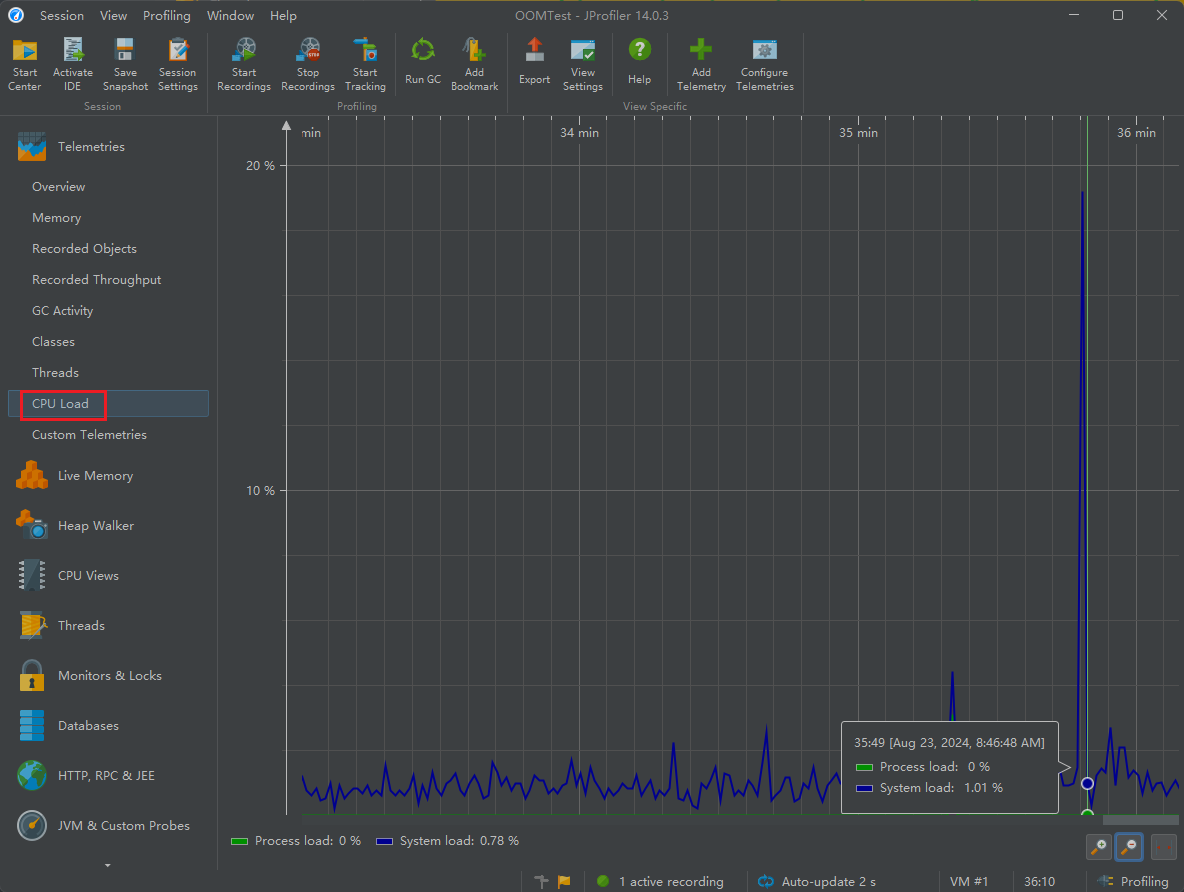Open the Session menu
The height and width of the screenshot is (892, 1184).
click(62, 15)
